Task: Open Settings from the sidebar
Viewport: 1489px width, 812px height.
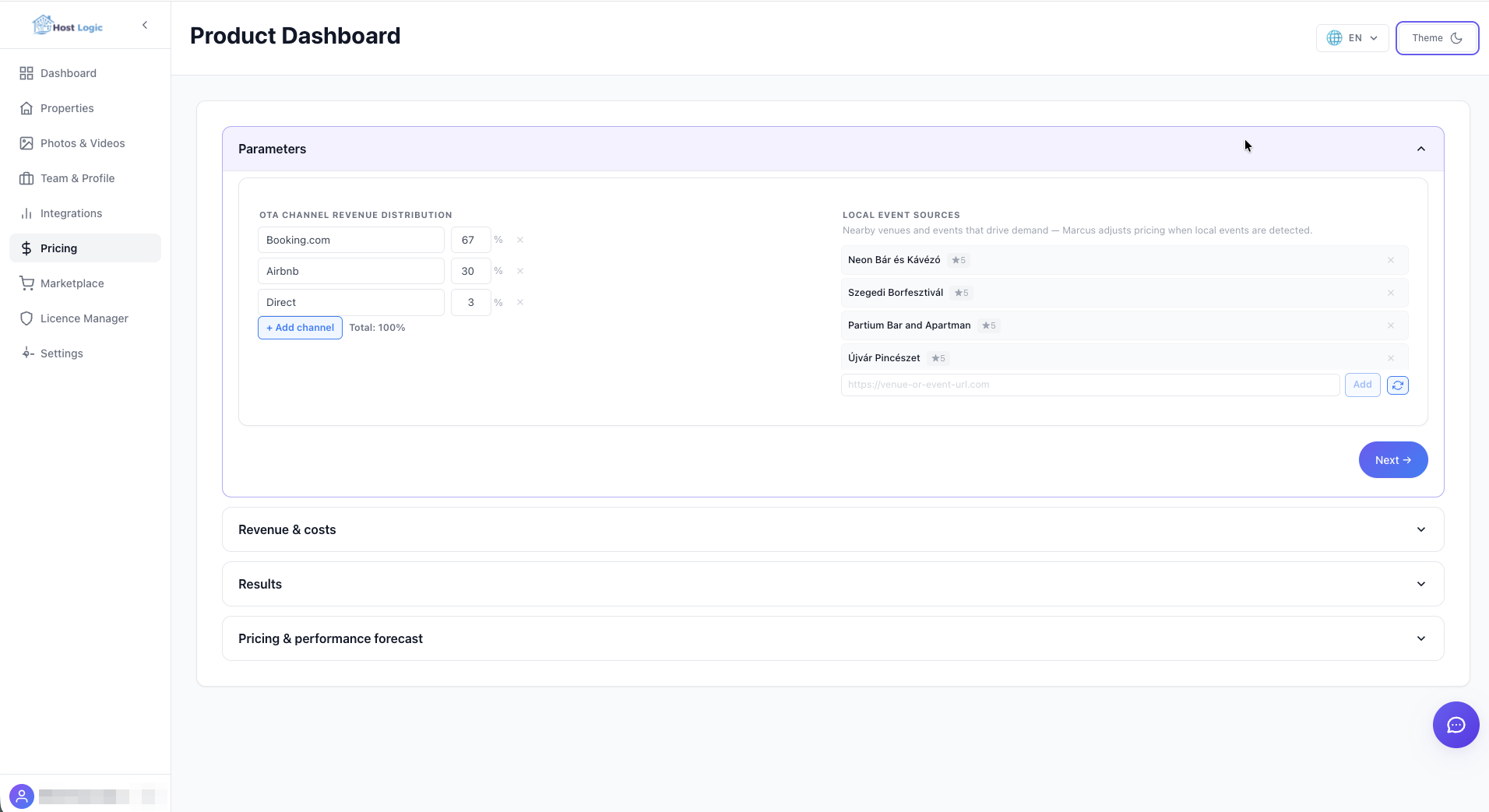Action: click(85, 353)
